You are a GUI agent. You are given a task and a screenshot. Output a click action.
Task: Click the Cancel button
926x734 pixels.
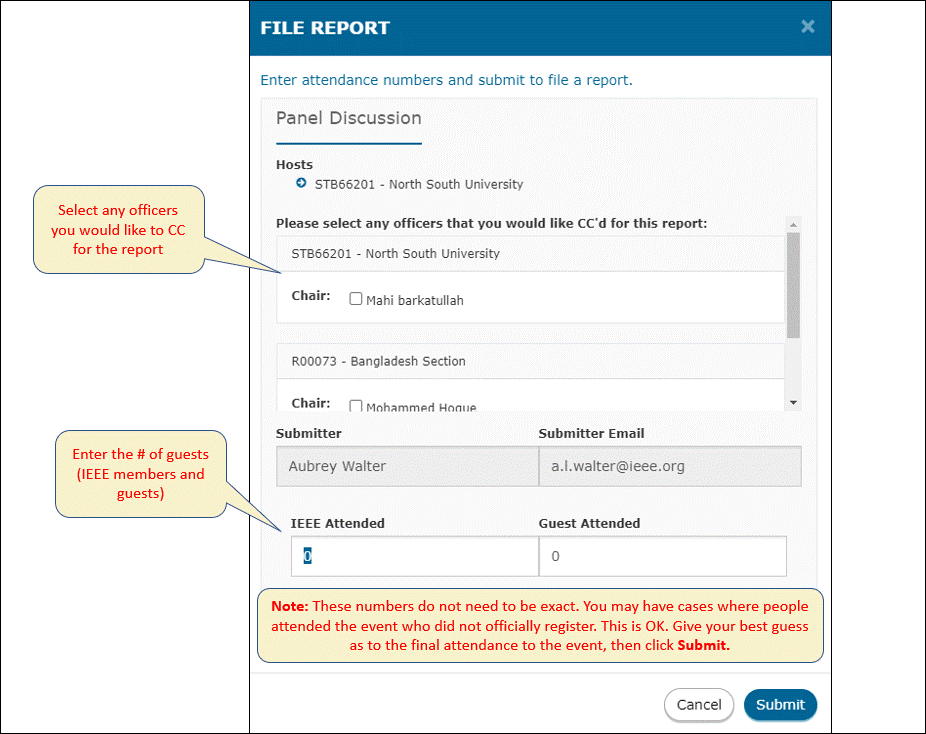coord(699,704)
